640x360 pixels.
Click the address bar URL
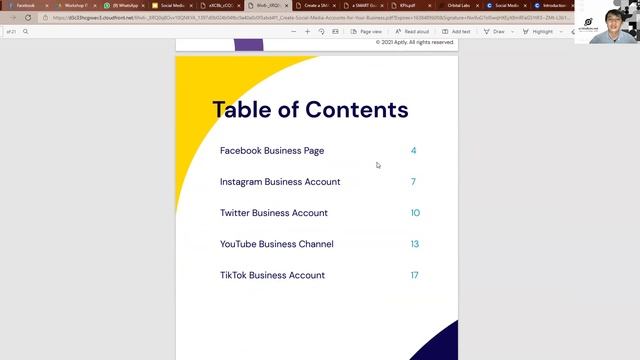click(310, 18)
